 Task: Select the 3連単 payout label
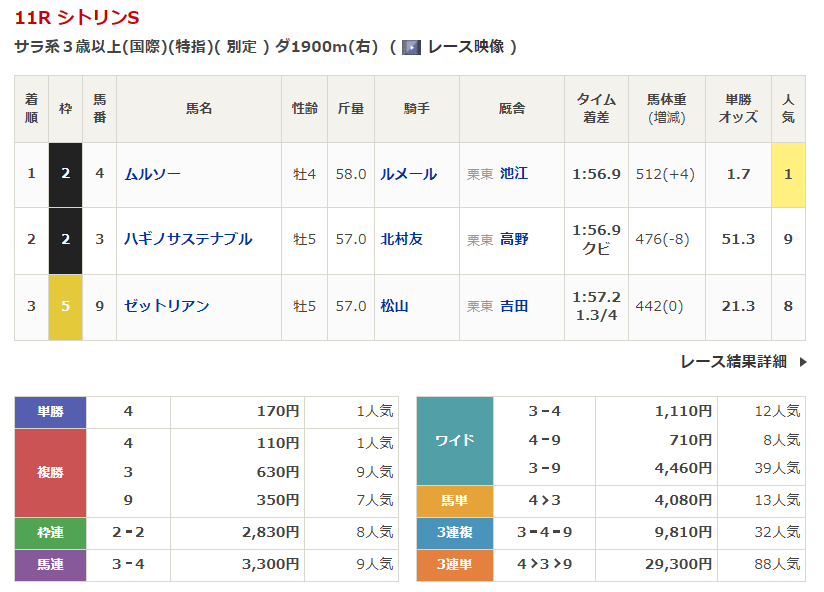point(454,565)
